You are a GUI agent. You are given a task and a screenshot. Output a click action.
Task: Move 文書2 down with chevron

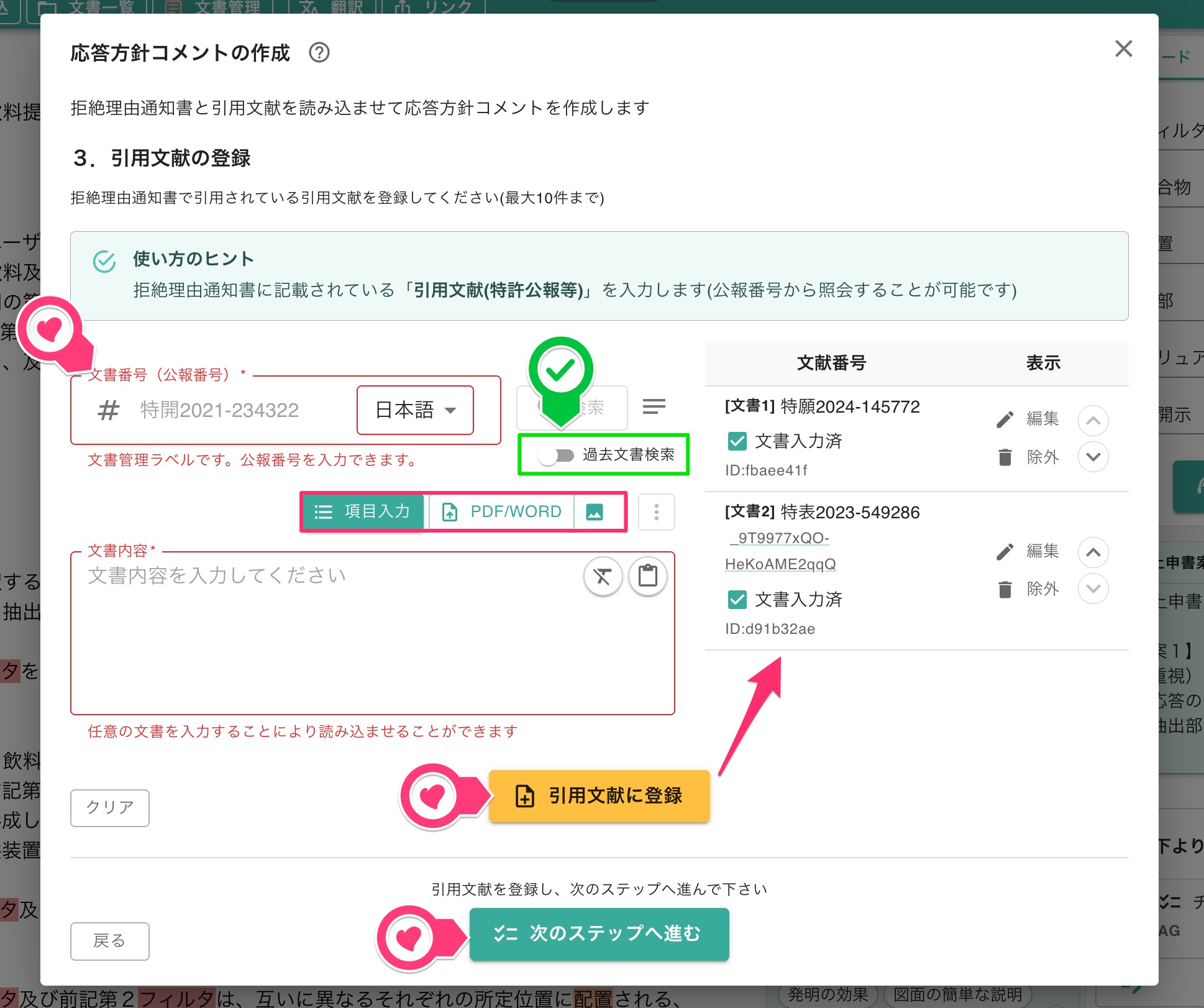(x=1093, y=589)
